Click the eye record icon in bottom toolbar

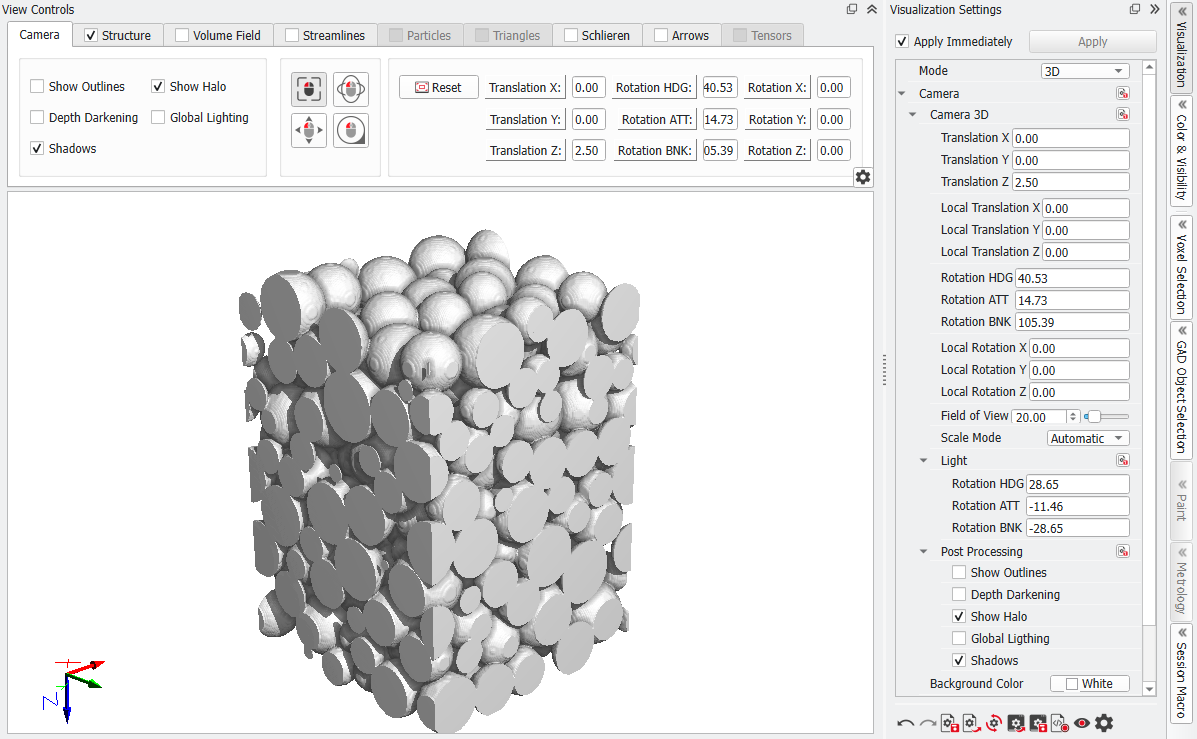(x=1082, y=723)
